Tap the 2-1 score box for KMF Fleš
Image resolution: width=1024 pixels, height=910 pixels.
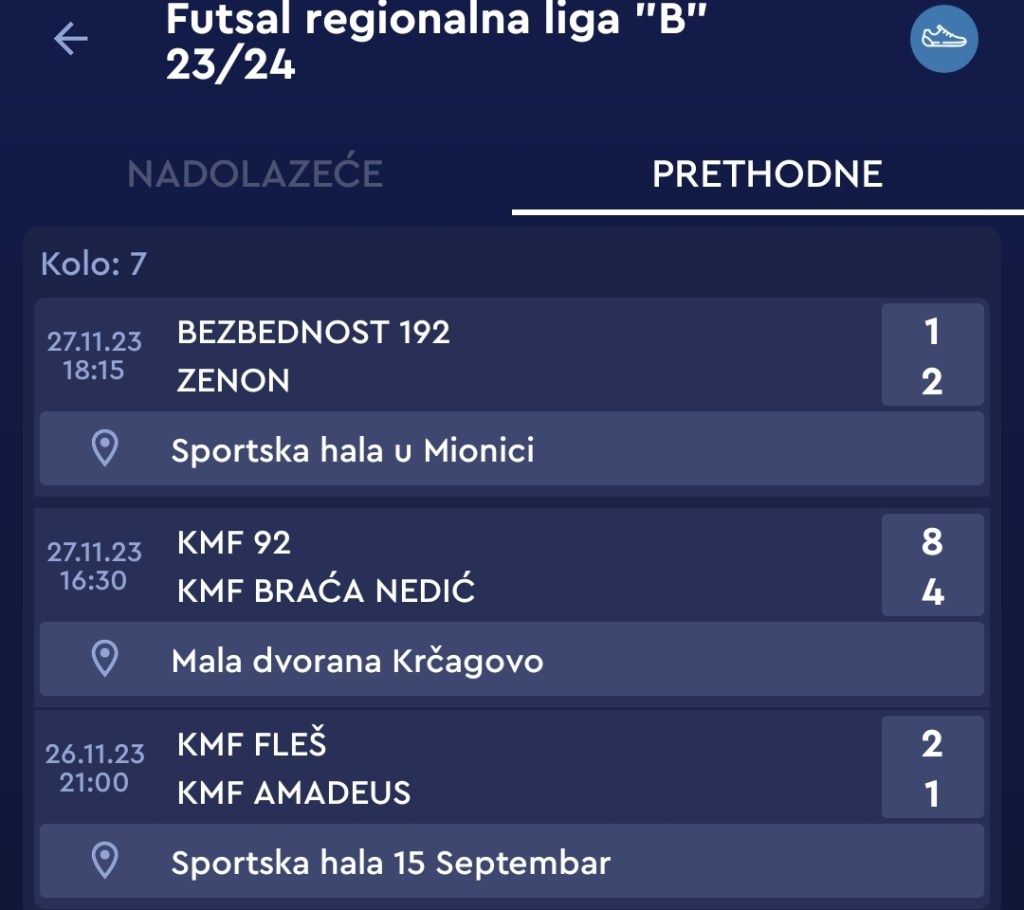click(x=932, y=768)
